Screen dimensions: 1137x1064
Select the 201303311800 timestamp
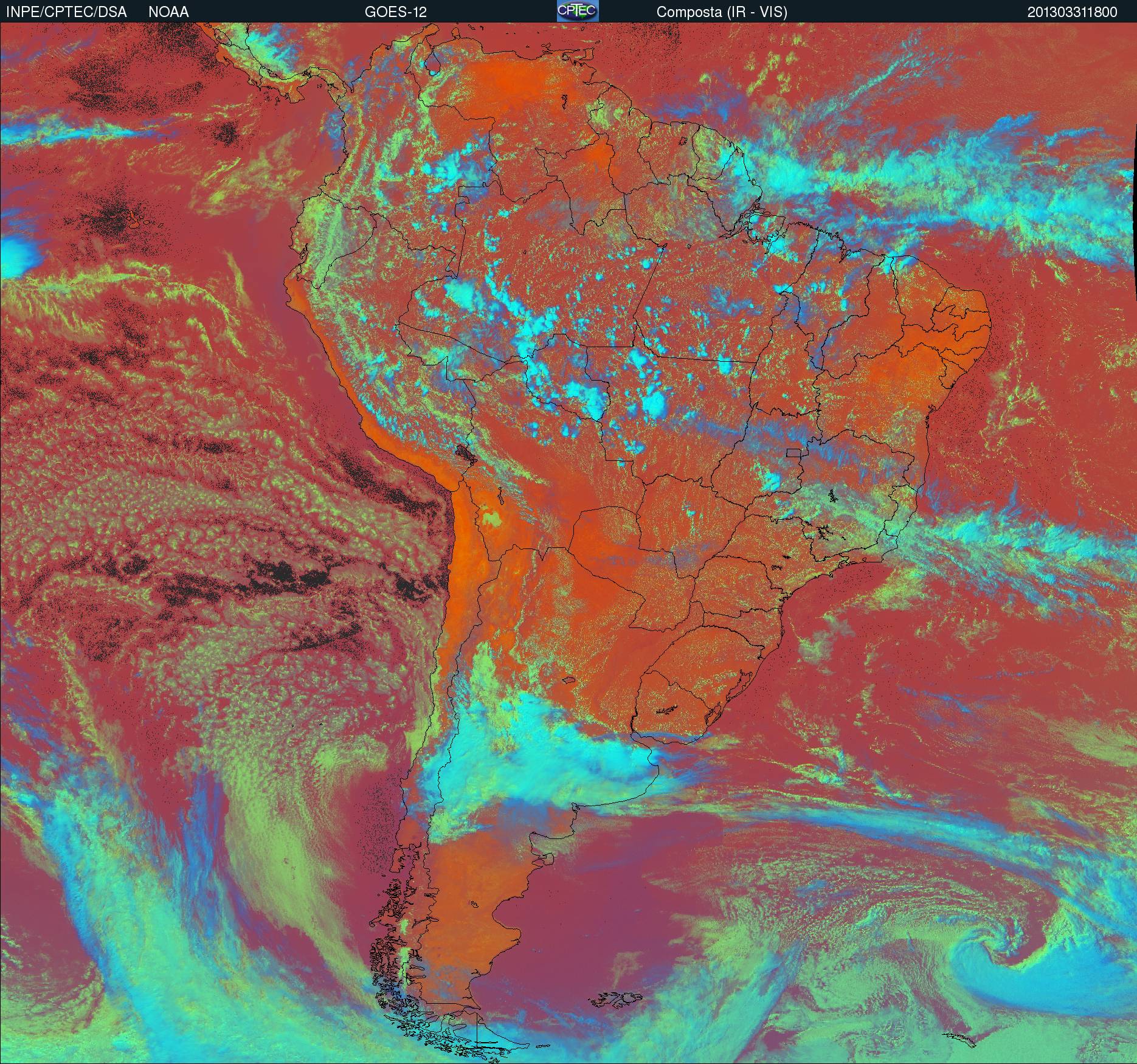click(x=1072, y=12)
